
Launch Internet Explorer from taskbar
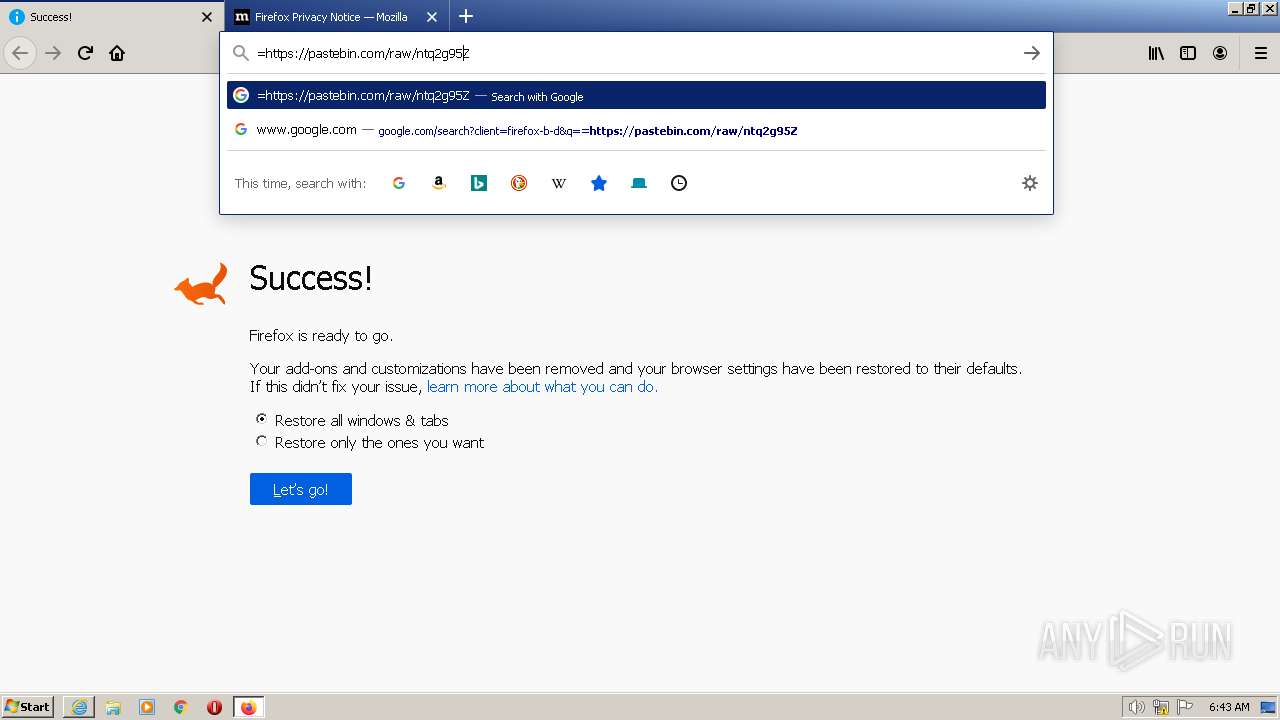point(79,707)
